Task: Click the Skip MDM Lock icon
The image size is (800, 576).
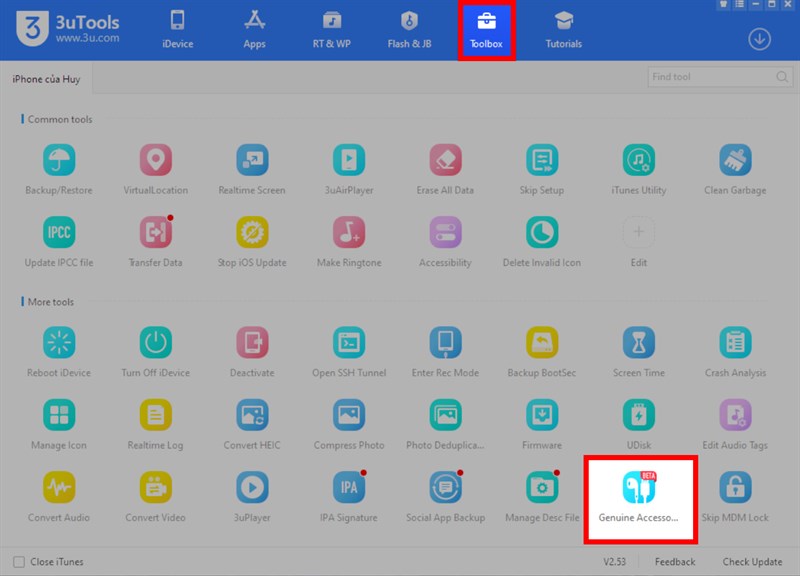Action: click(735, 487)
